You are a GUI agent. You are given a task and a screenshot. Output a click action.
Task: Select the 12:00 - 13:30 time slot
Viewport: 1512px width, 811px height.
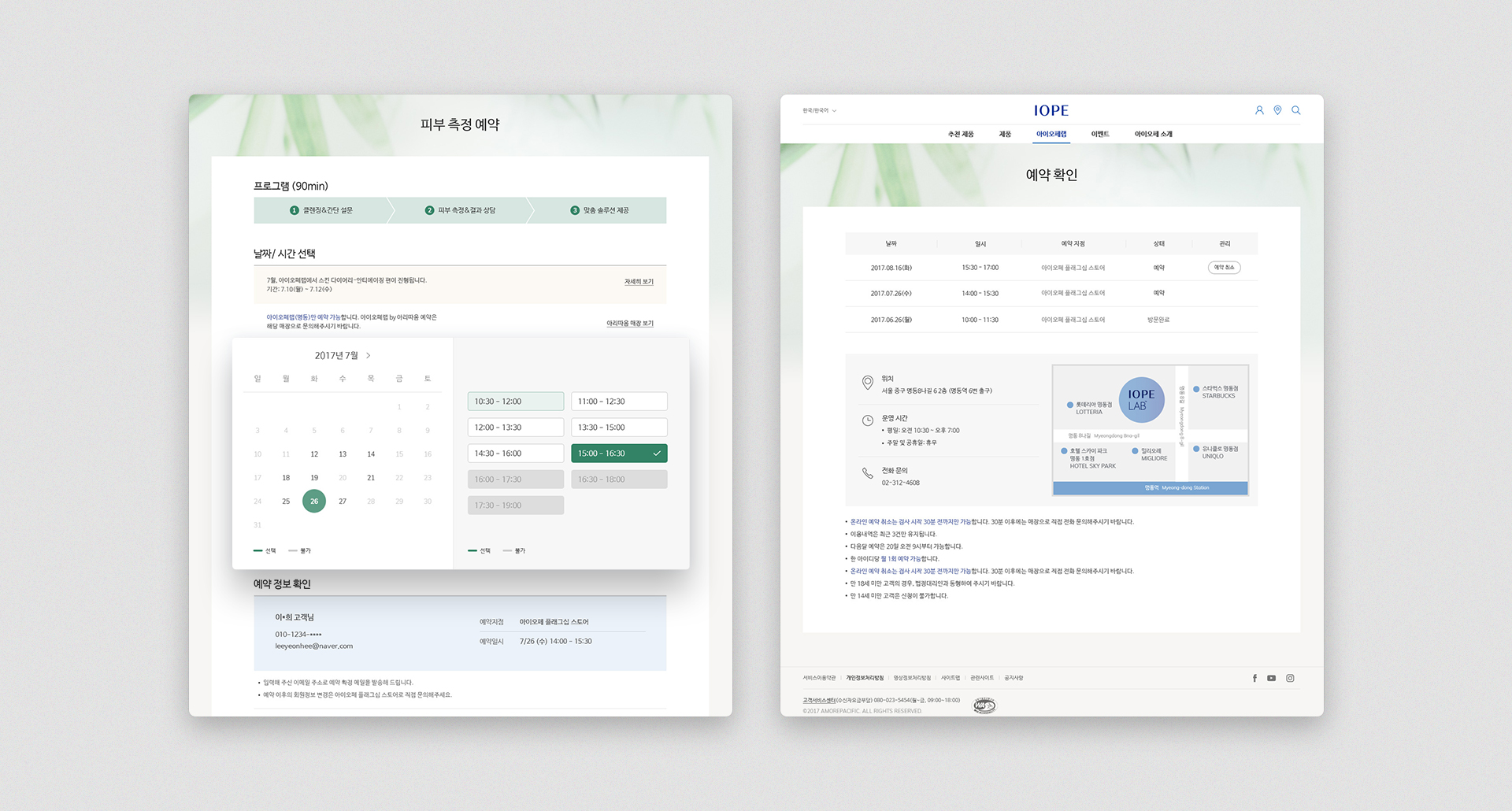tap(516, 428)
